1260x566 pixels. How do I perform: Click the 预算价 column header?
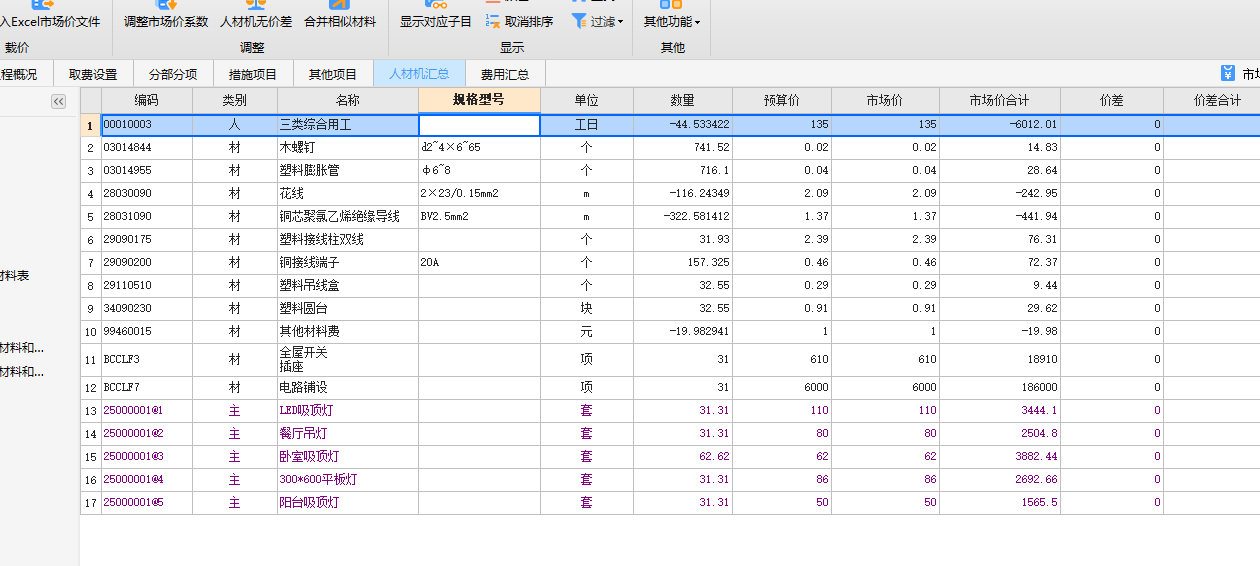(x=782, y=101)
